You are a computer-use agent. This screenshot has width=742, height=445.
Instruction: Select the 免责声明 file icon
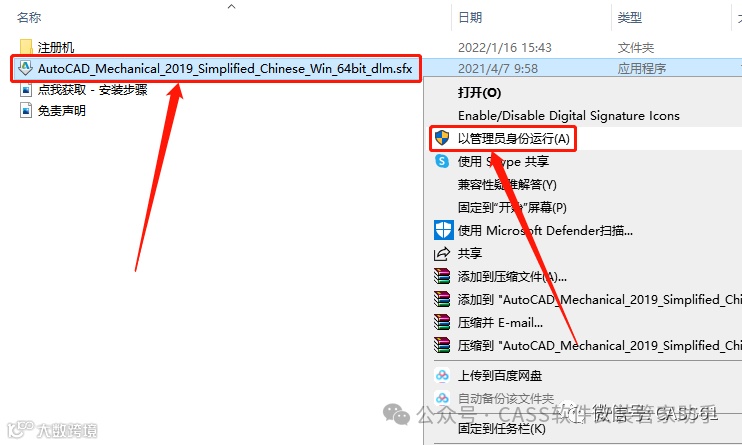click(x=26, y=110)
